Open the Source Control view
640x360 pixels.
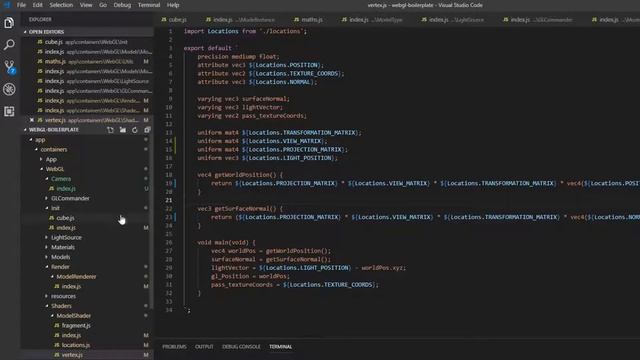[9, 67]
